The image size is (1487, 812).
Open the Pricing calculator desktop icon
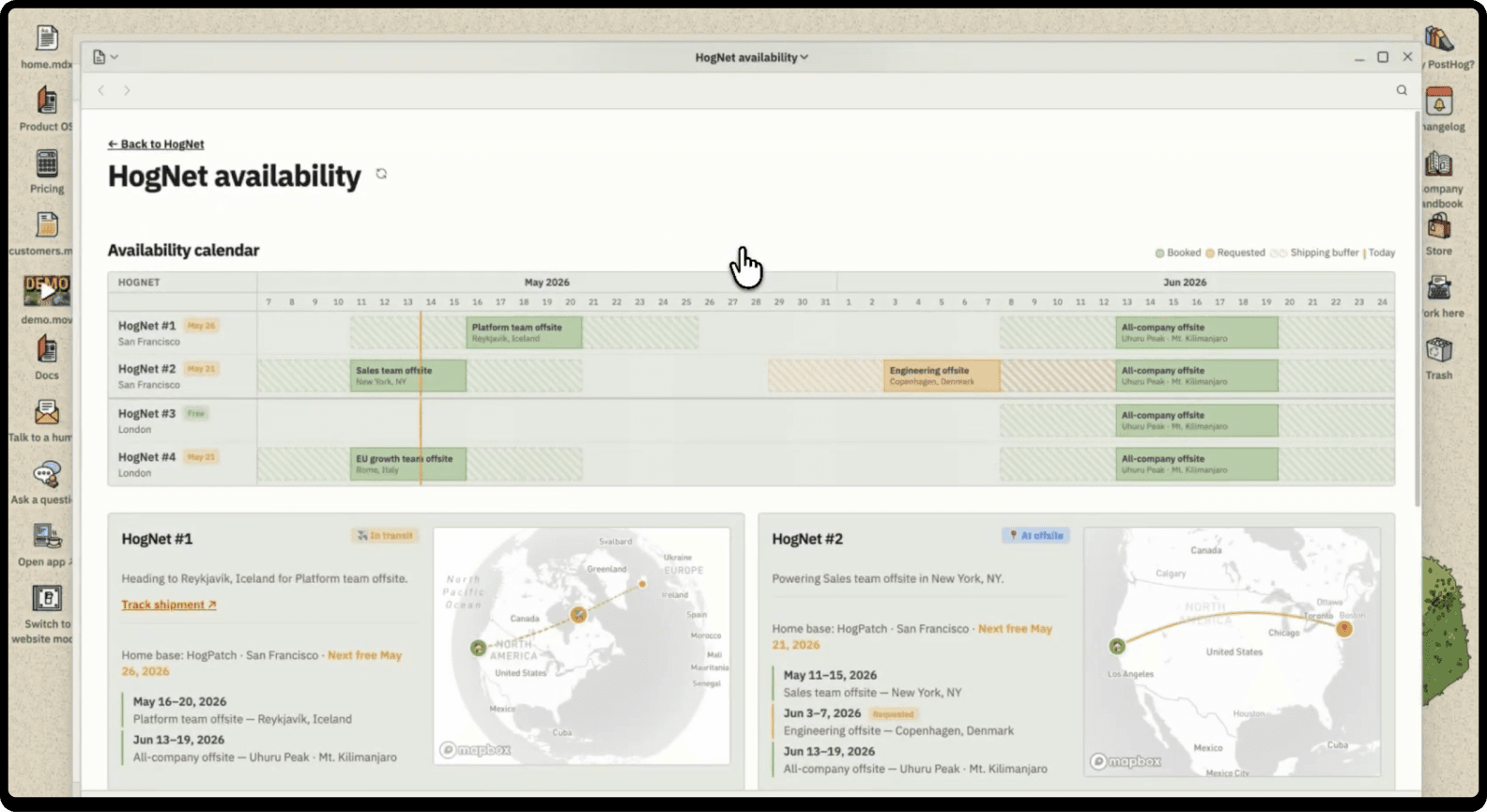tap(47, 163)
